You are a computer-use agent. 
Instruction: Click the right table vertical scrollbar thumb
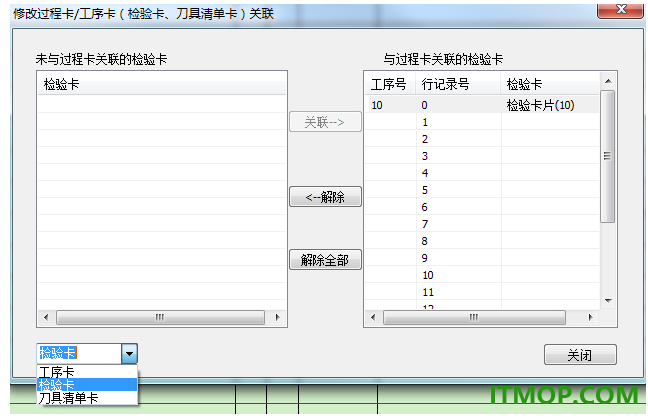[x=608, y=156]
